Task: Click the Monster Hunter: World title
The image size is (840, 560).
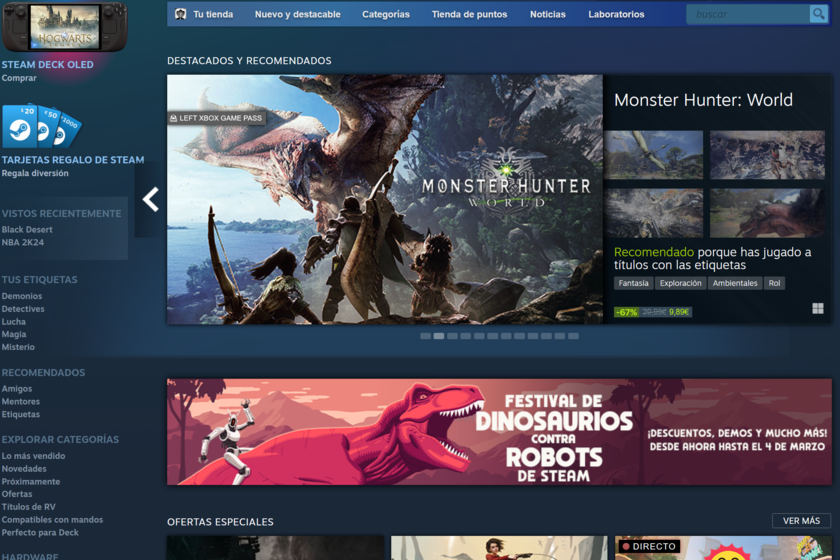Action: tap(703, 100)
